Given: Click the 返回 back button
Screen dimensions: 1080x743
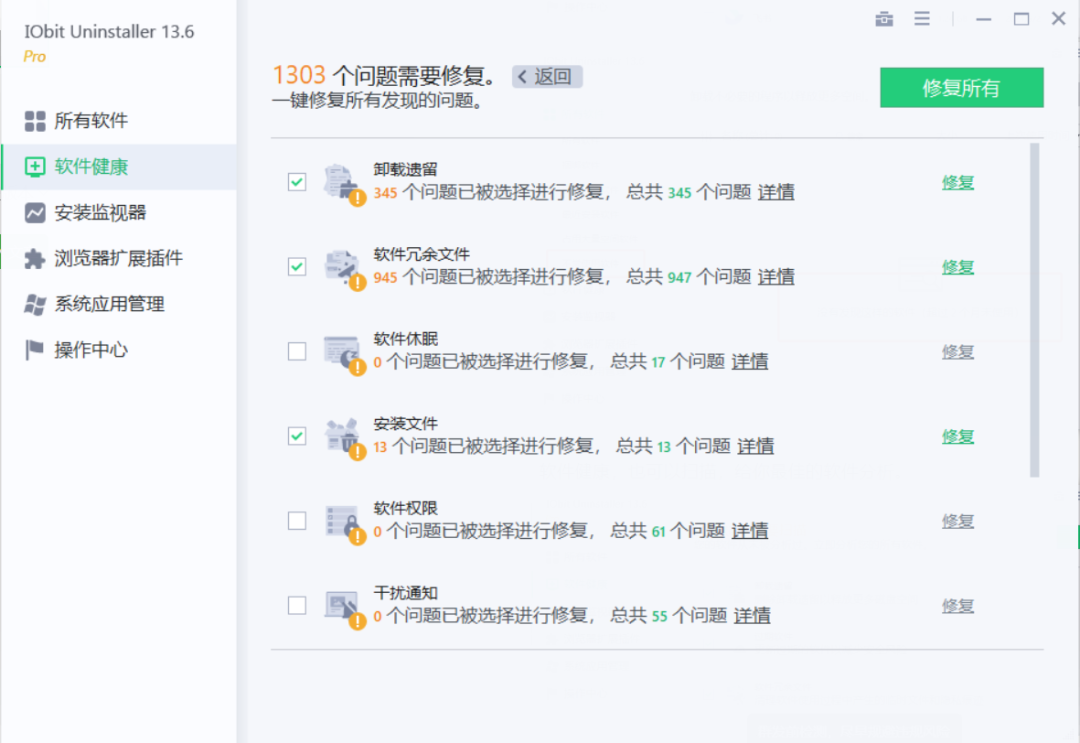Looking at the screenshot, I should 546,76.
